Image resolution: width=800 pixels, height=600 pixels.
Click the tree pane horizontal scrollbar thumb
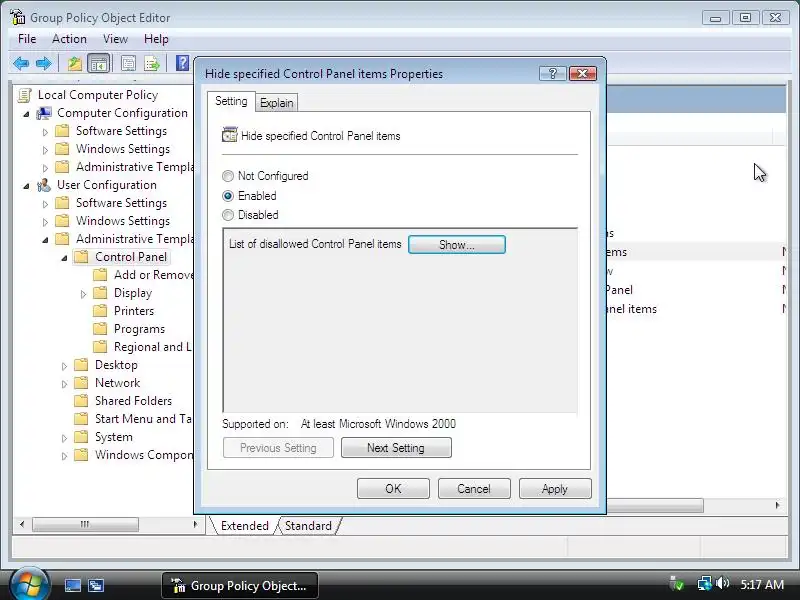pos(85,524)
